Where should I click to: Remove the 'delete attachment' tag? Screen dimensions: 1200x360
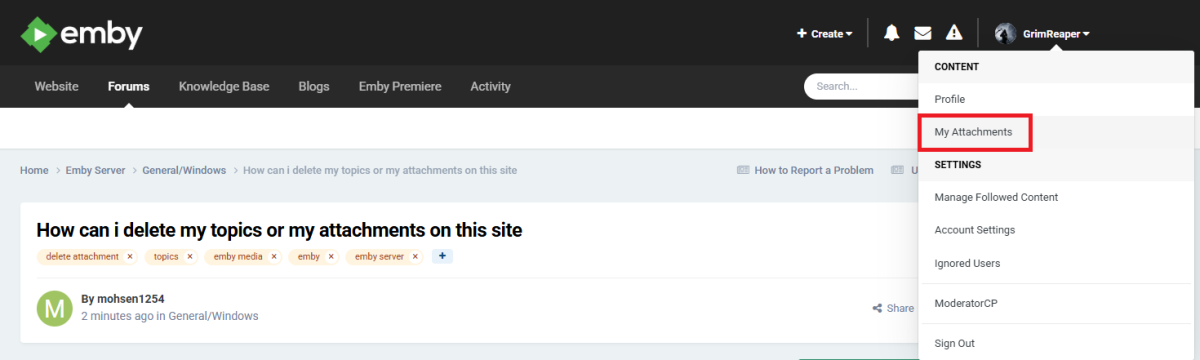pyautogui.click(x=129, y=256)
